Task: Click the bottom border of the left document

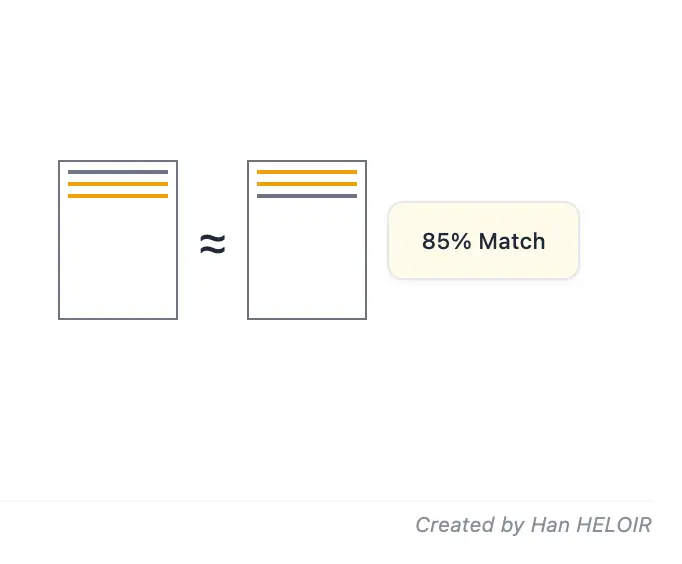Action: point(118,319)
